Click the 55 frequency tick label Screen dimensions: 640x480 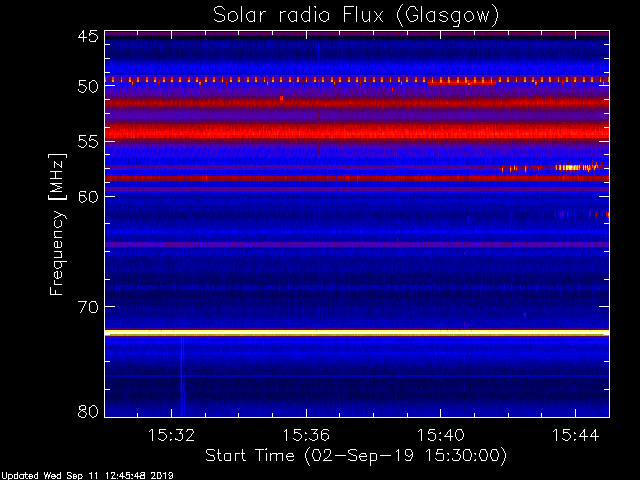coord(88,142)
